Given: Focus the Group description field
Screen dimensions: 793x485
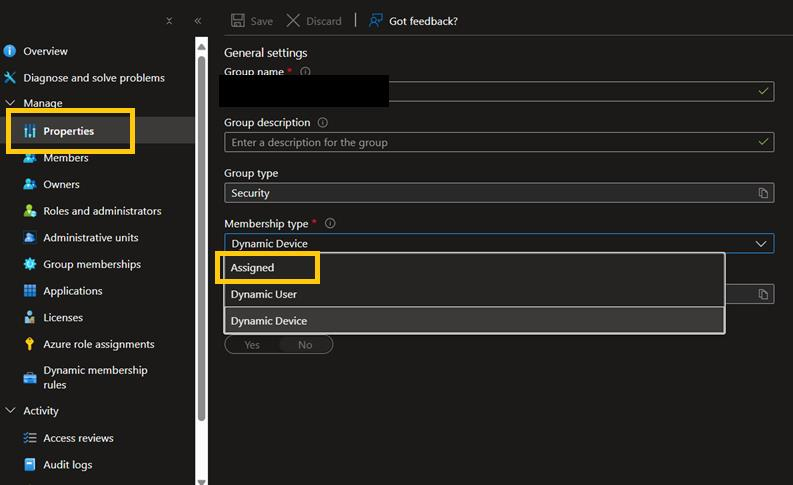Looking at the screenshot, I should (x=499, y=142).
